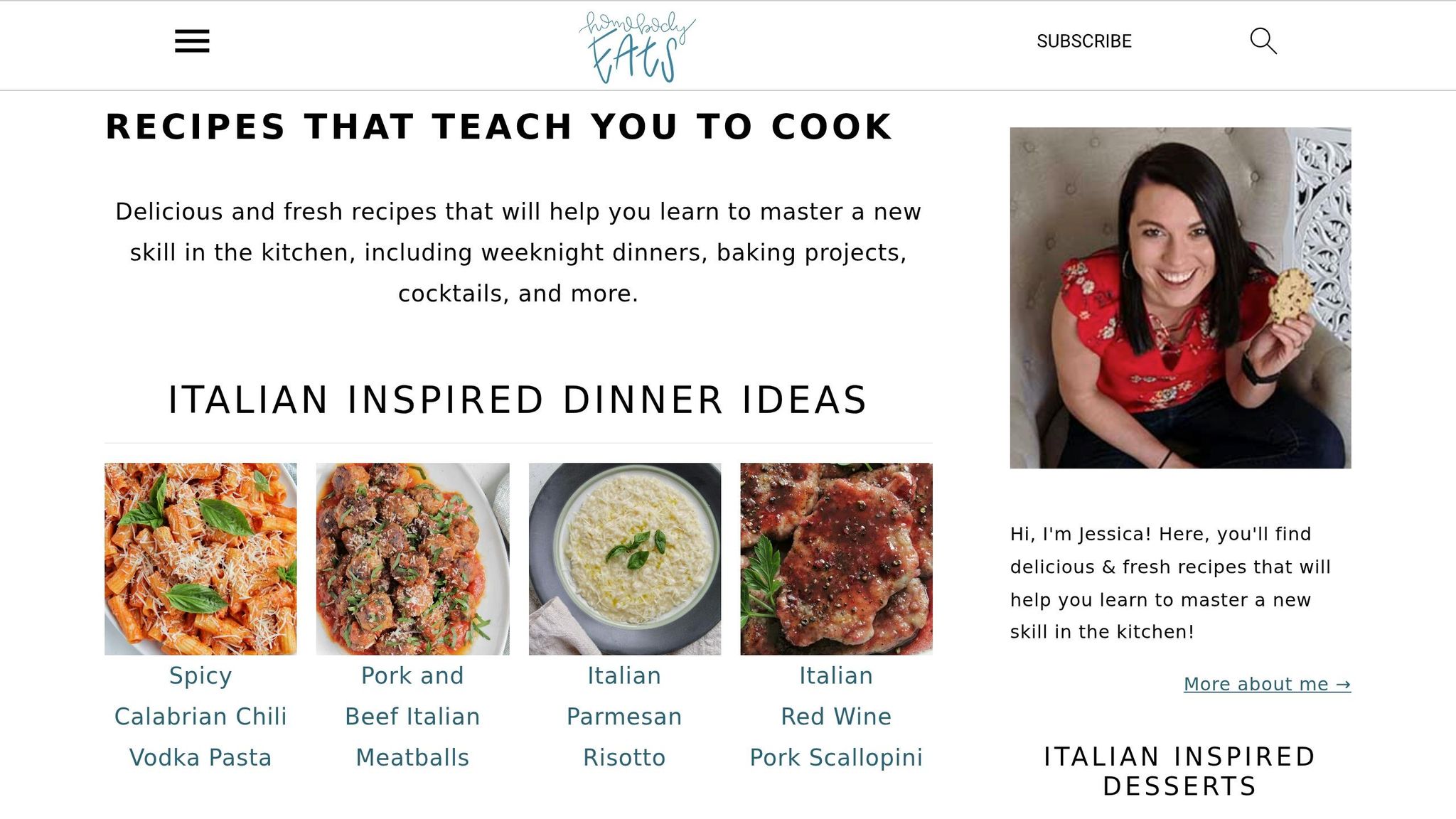The width and height of the screenshot is (1456, 819).
Task: Click the meatballs photo thumbnail
Action: (x=412, y=559)
